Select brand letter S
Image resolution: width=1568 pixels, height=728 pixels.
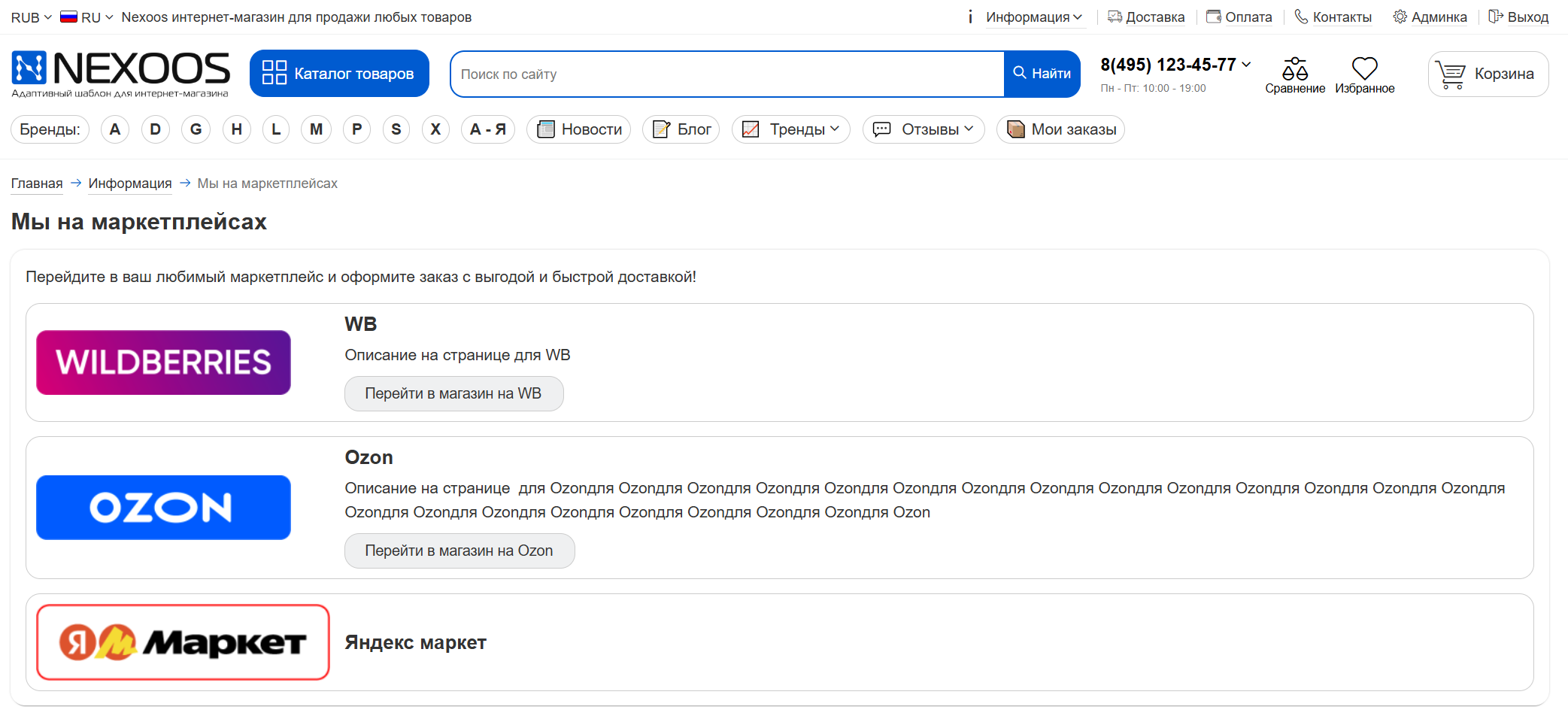pos(396,129)
